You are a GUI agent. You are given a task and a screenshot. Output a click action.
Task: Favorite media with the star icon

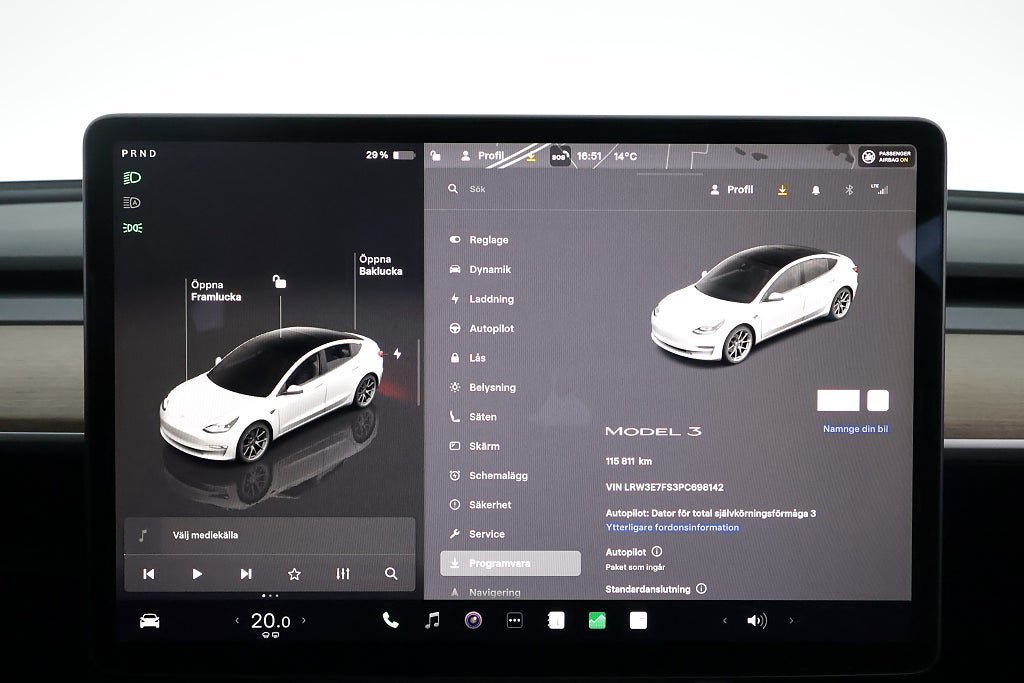tap(294, 573)
